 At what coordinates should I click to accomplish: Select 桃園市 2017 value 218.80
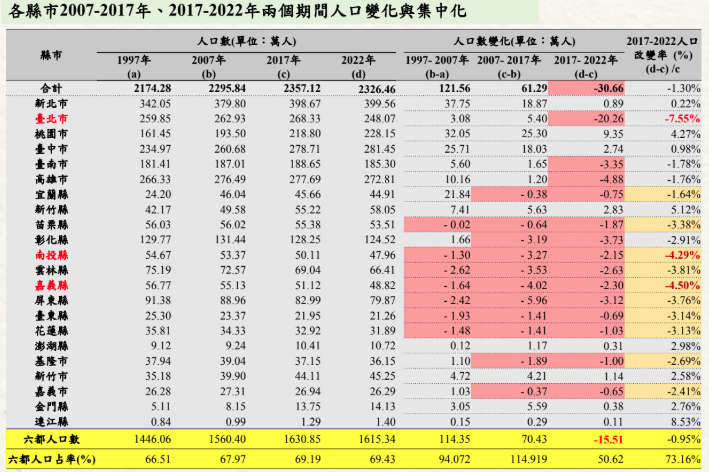click(x=305, y=134)
